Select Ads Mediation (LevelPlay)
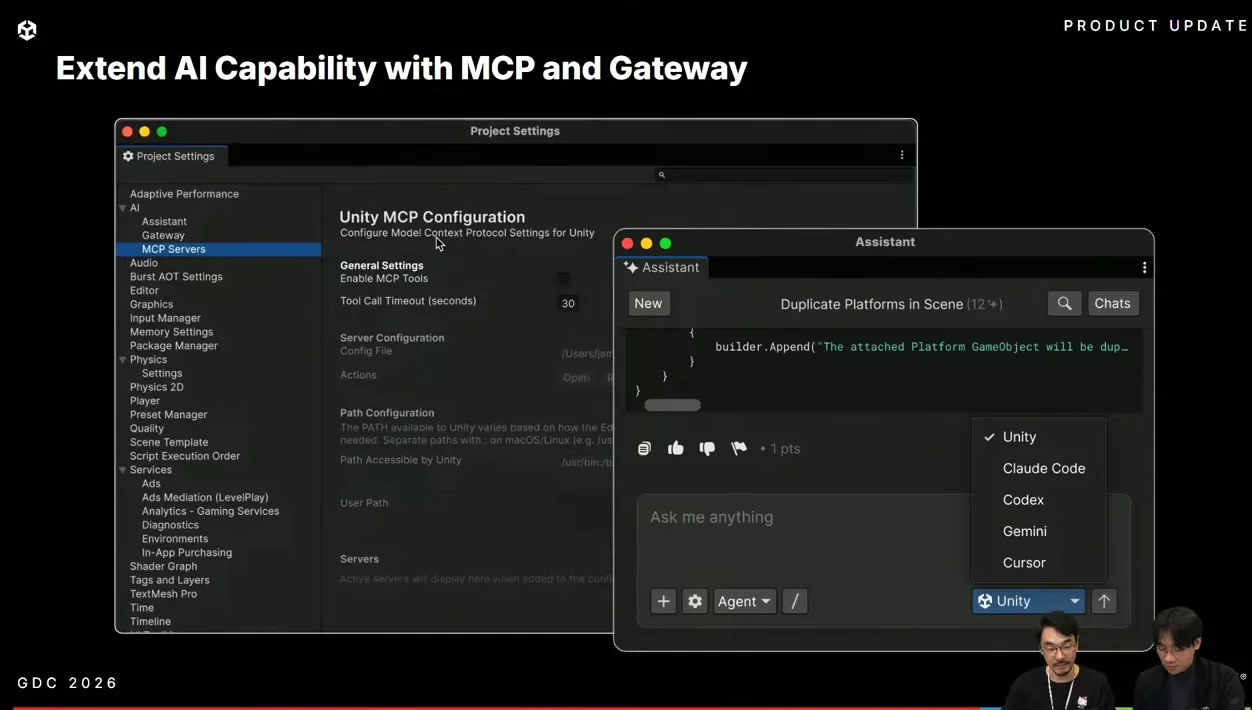Viewport: 1252px width, 710px height. pyautogui.click(x=205, y=497)
